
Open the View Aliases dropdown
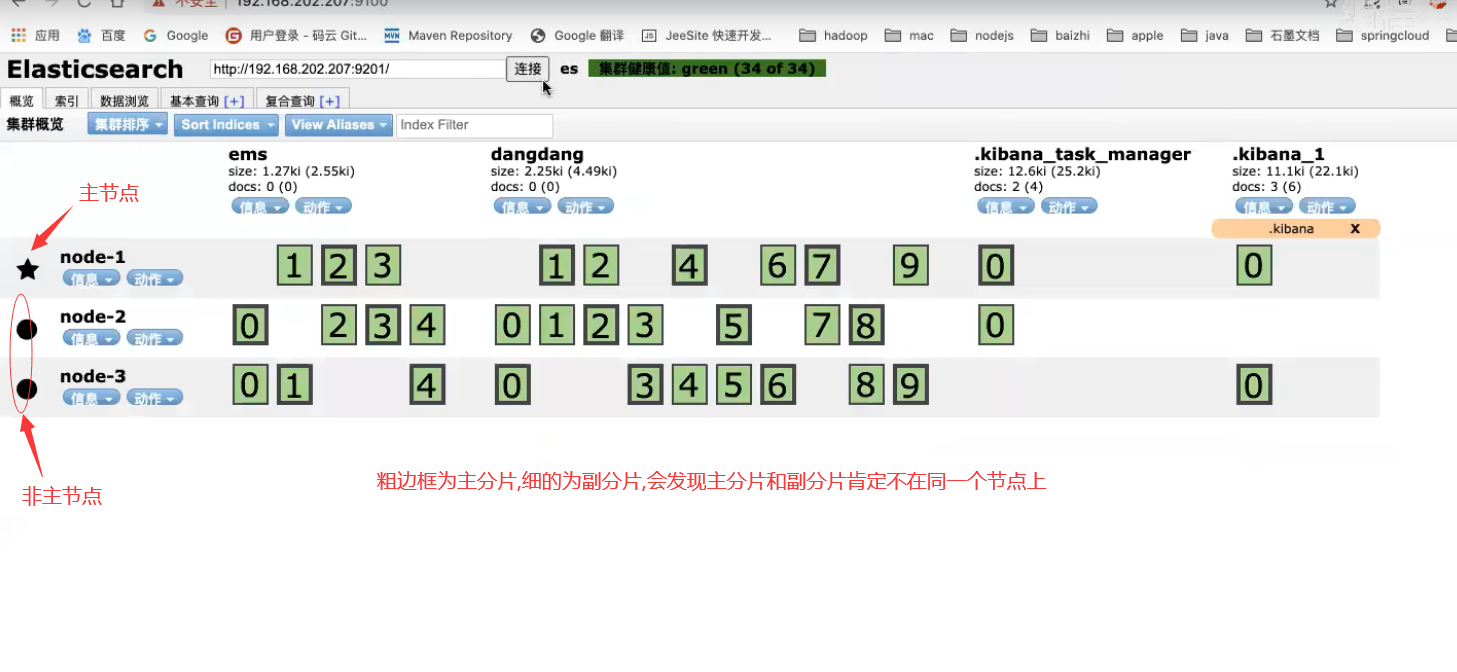(x=338, y=125)
